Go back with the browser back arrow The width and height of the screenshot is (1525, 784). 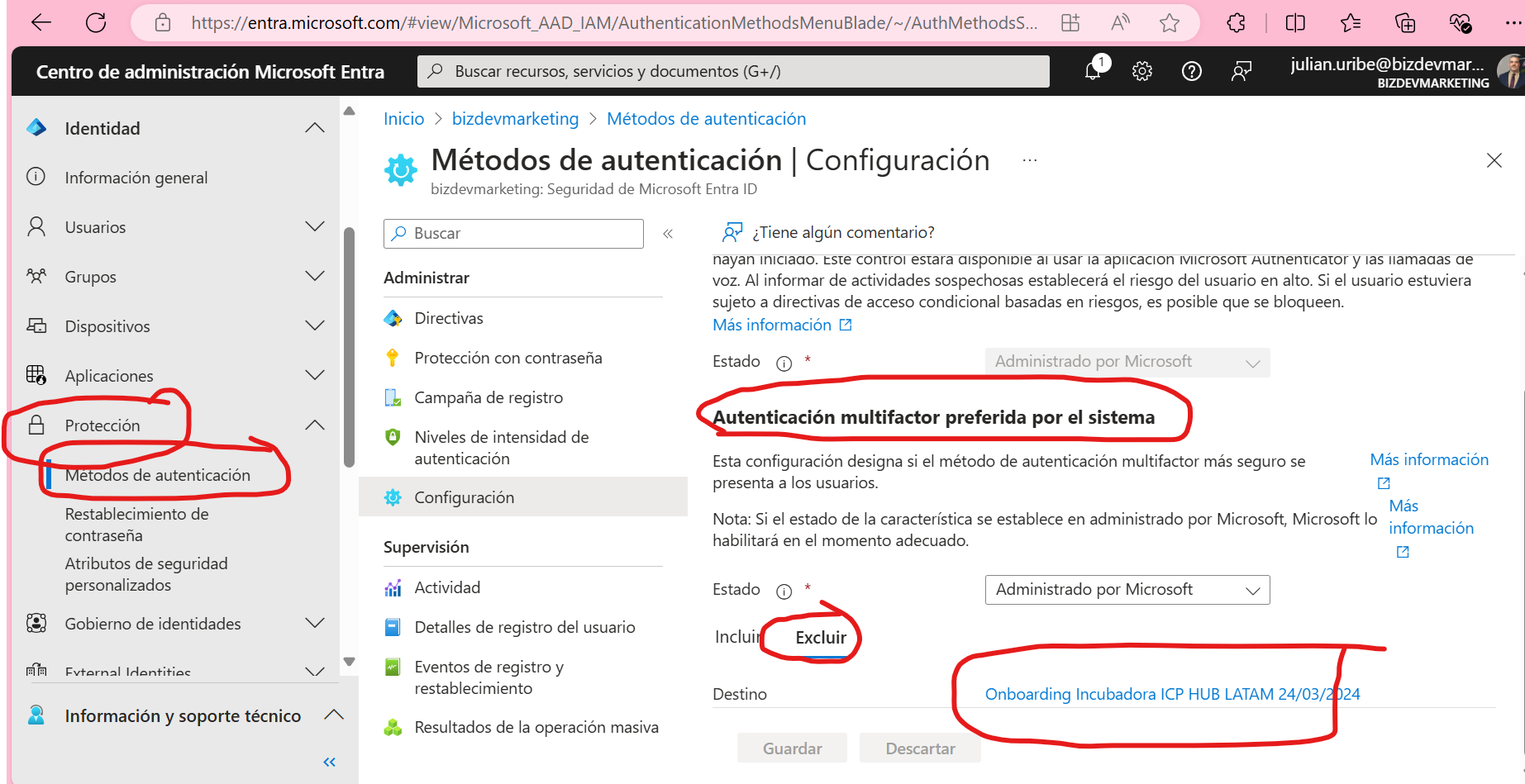pos(41,22)
